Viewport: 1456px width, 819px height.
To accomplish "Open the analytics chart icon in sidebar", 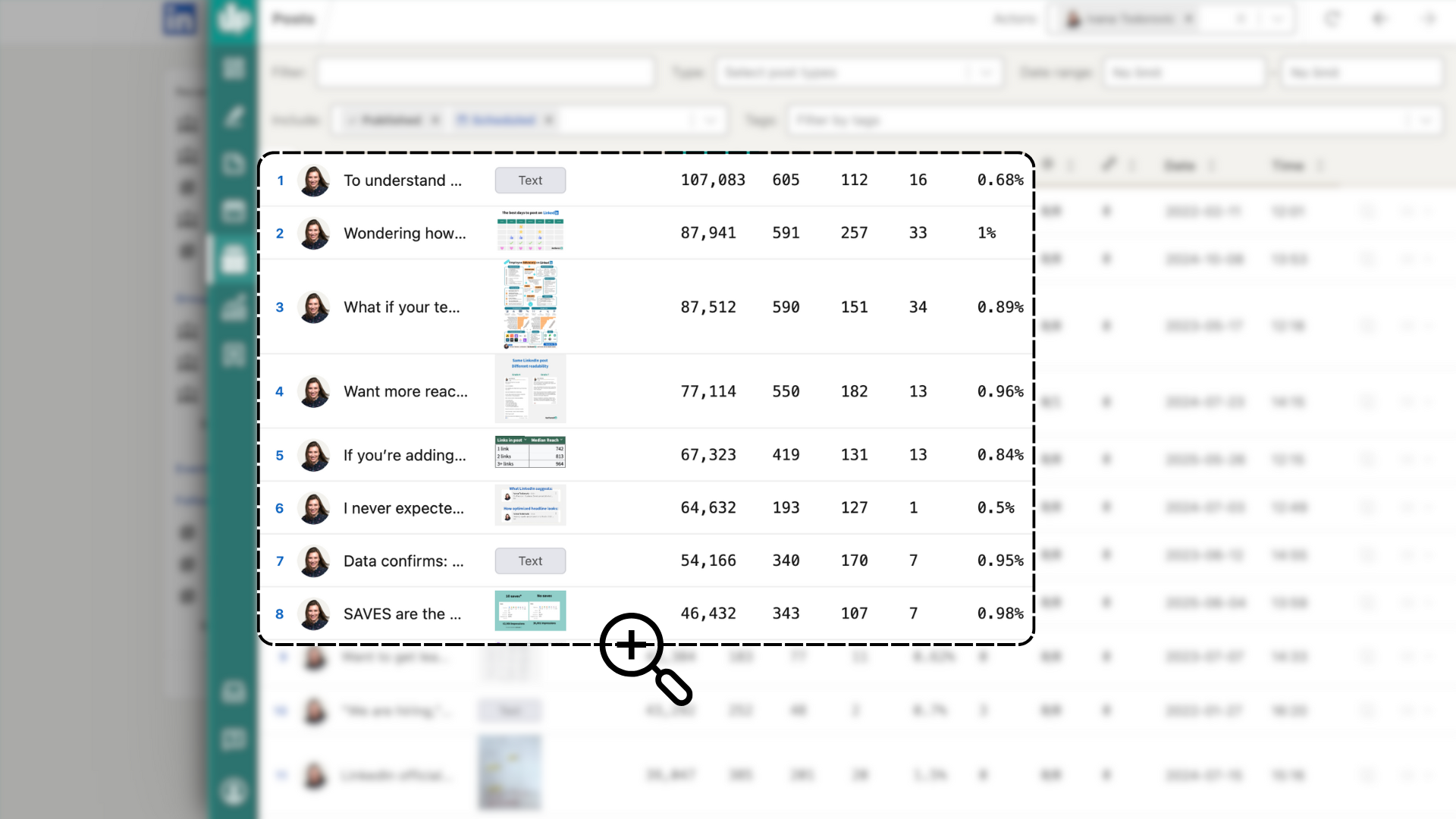I will (234, 307).
